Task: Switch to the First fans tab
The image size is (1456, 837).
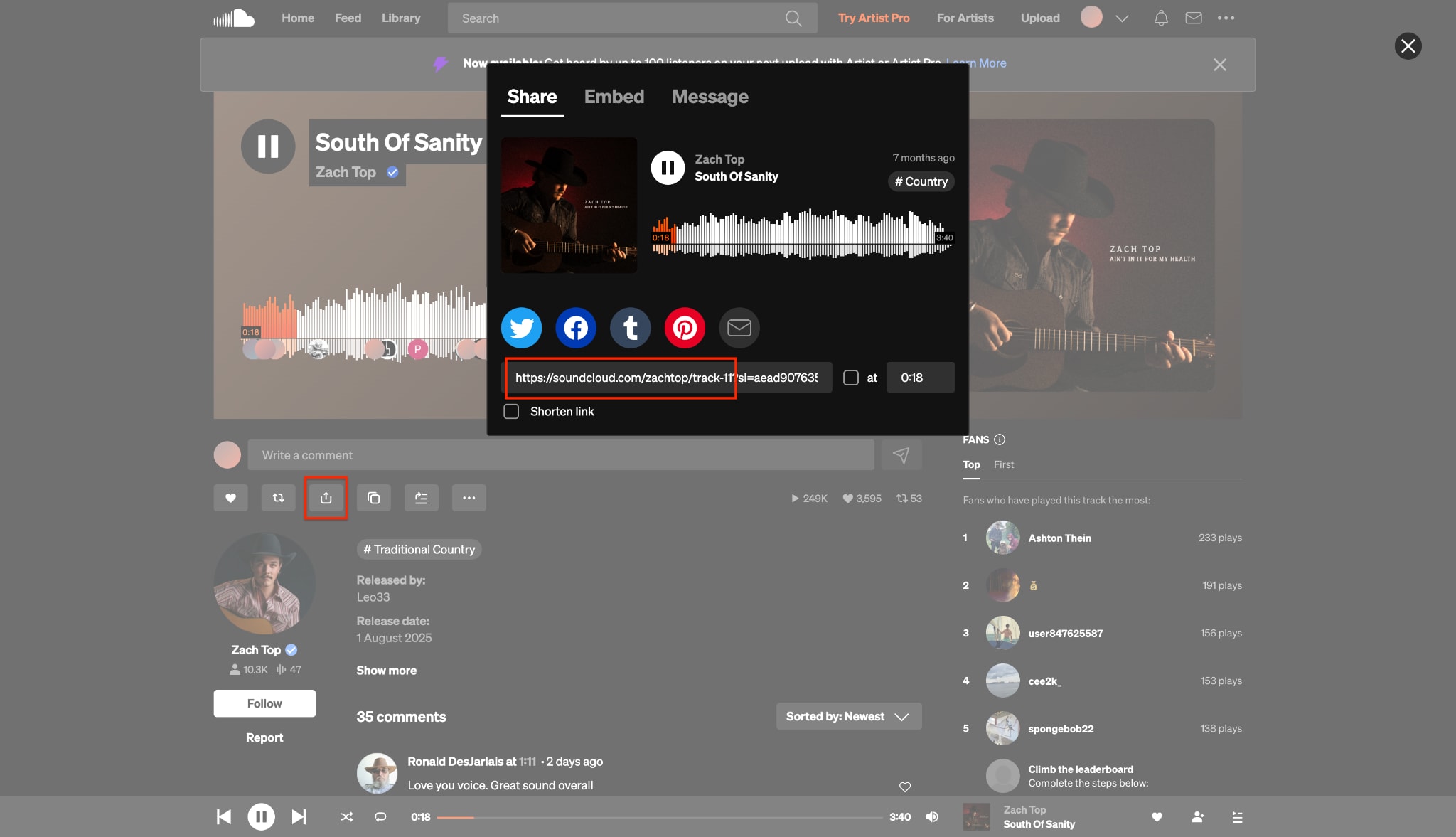Action: [x=1004, y=464]
